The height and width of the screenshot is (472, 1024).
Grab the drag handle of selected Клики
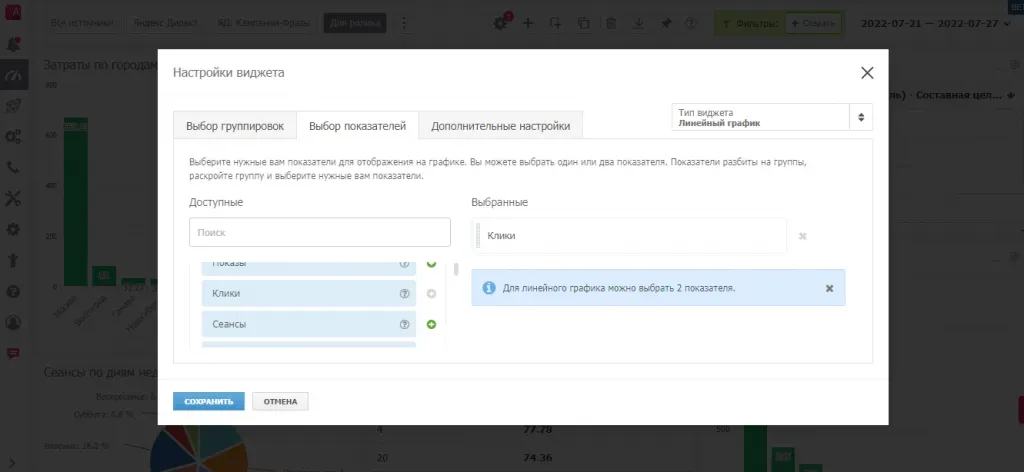(x=478, y=236)
